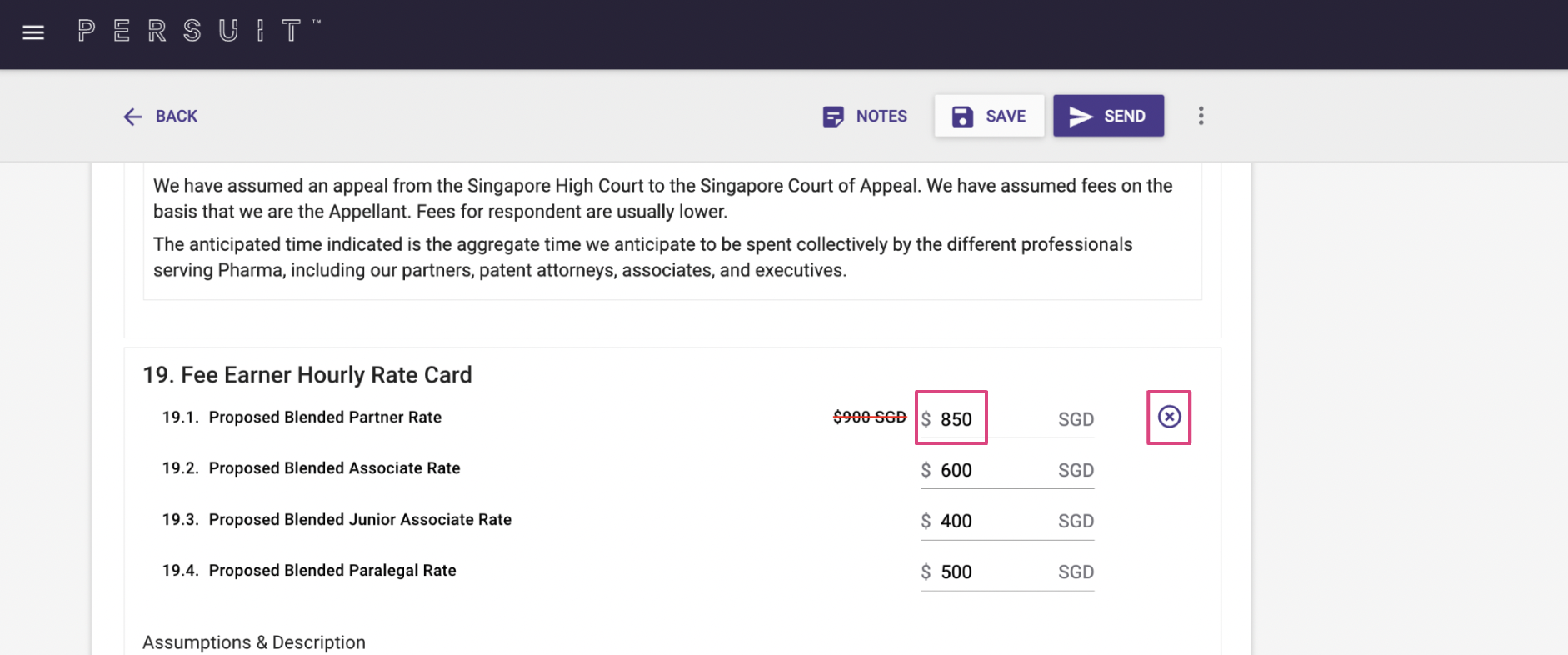Click the 'anticipated time indicated' paragraph
Screen dimensions: 1568x655
tap(643, 257)
